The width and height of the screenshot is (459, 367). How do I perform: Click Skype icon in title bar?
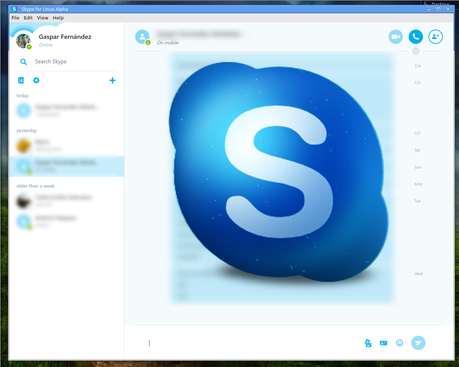click(14, 9)
